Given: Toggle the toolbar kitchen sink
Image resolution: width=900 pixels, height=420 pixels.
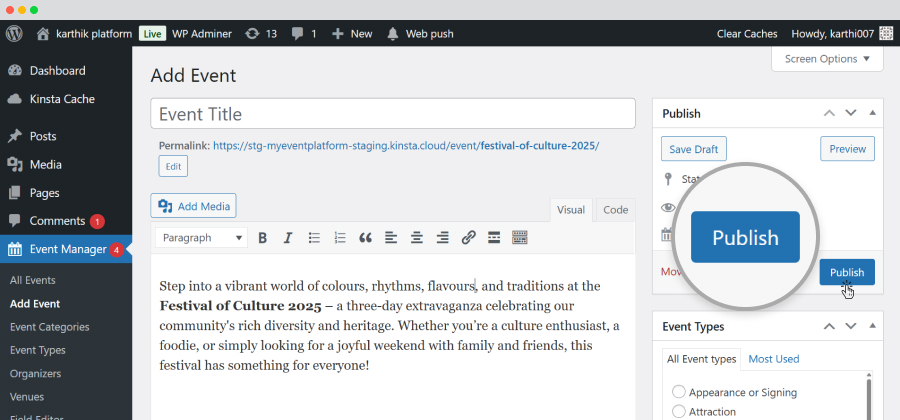Looking at the screenshot, I should coord(519,238).
